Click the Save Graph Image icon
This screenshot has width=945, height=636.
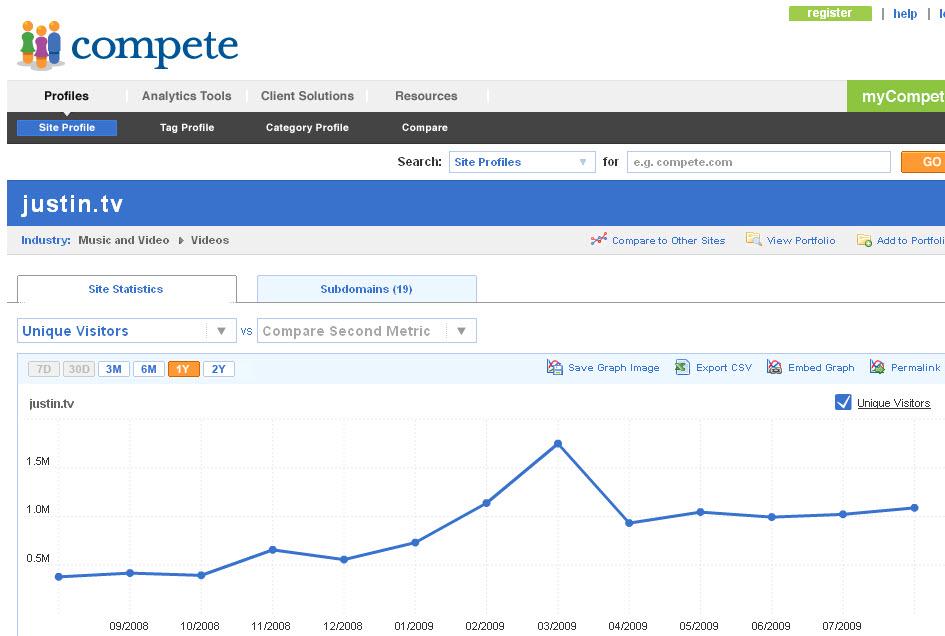pyautogui.click(x=555, y=368)
